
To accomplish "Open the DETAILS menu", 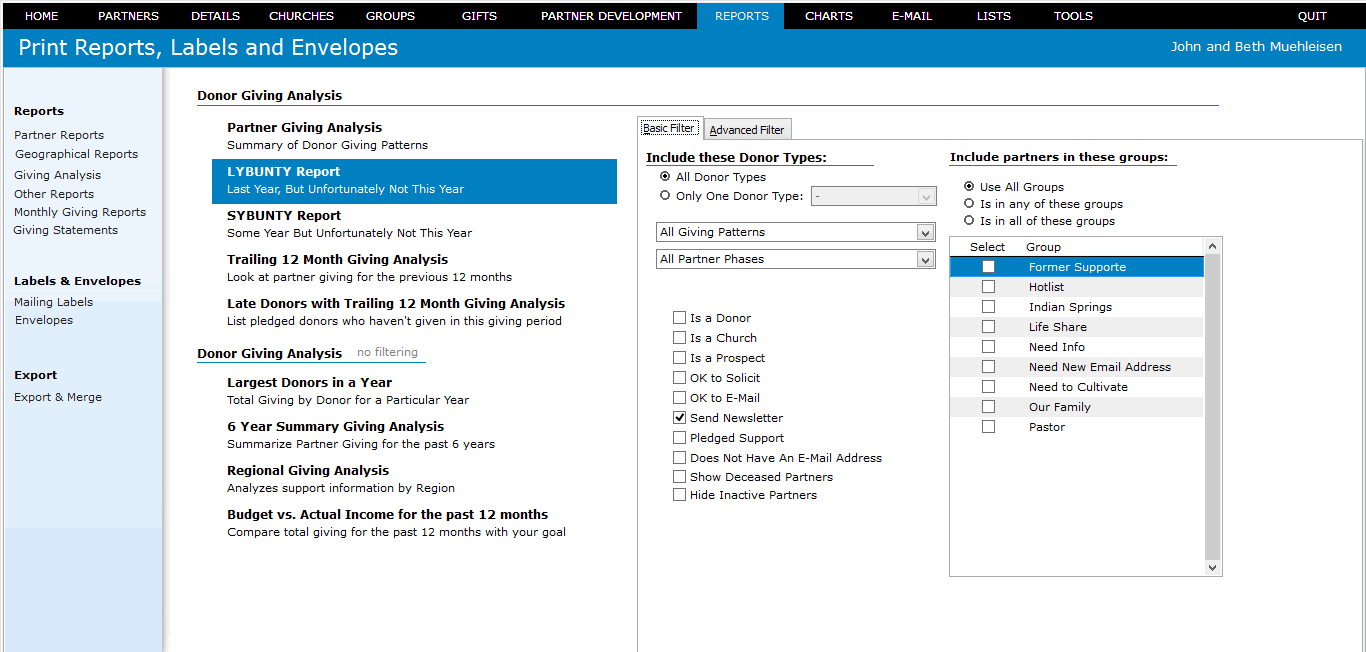I will pyautogui.click(x=215, y=16).
